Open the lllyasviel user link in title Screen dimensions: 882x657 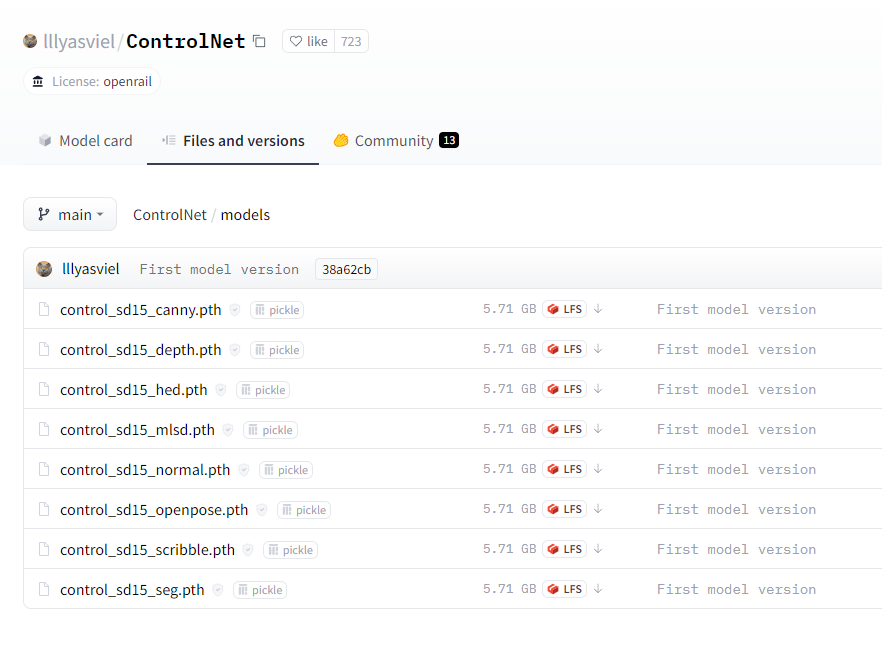coord(79,41)
